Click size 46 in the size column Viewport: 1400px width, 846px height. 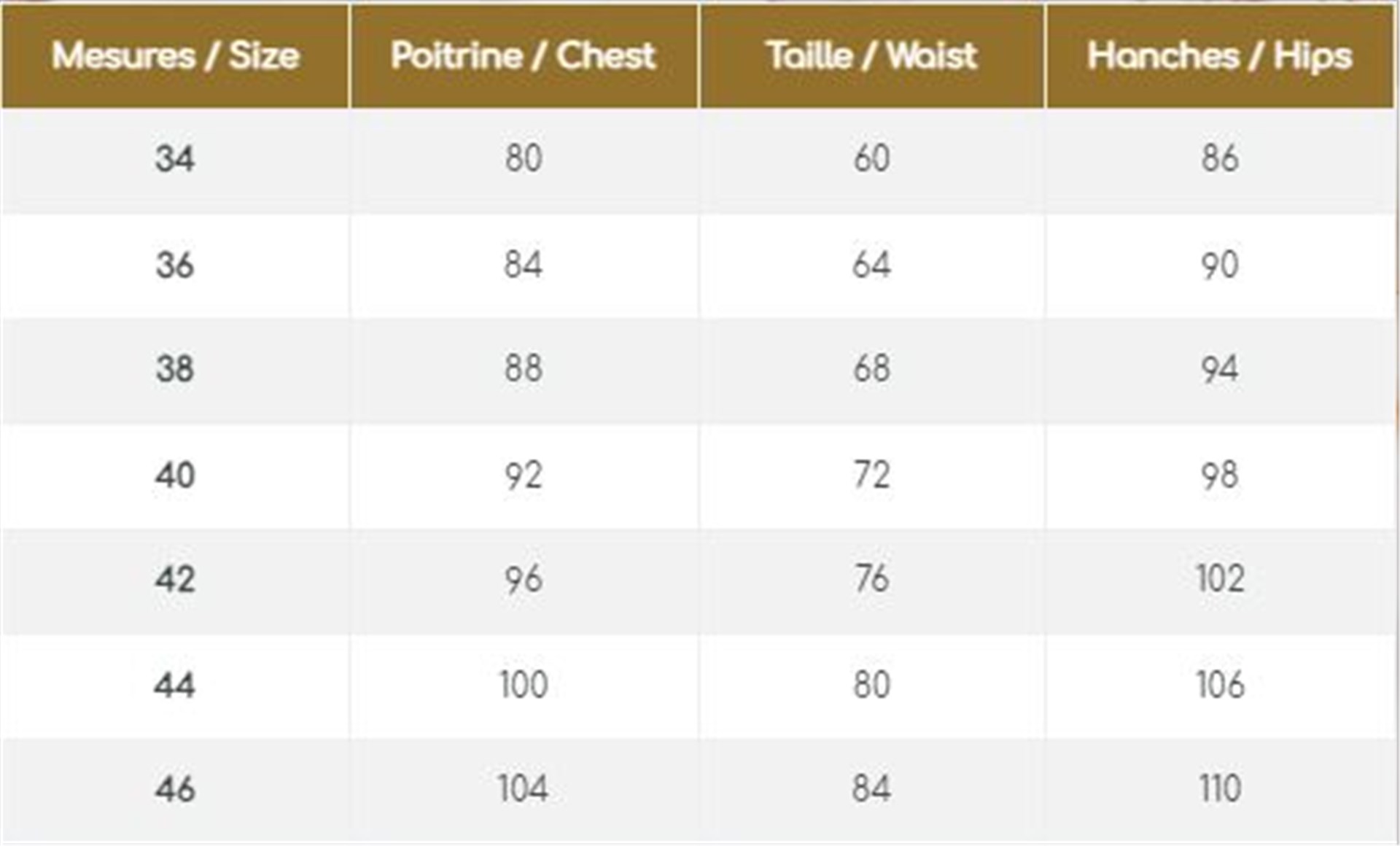(175, 788)
